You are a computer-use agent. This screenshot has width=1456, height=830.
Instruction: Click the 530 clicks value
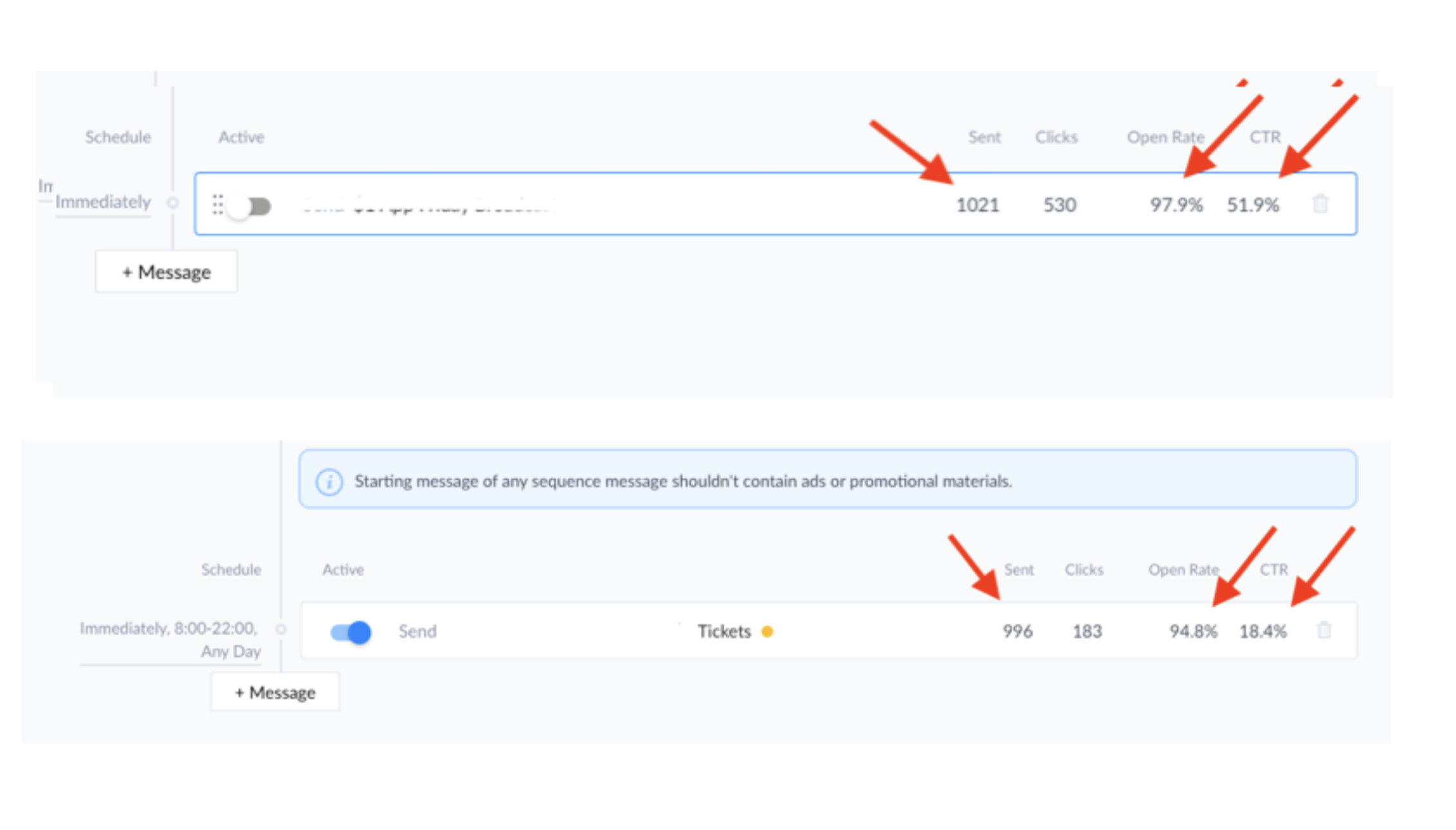coord(1059,205)
